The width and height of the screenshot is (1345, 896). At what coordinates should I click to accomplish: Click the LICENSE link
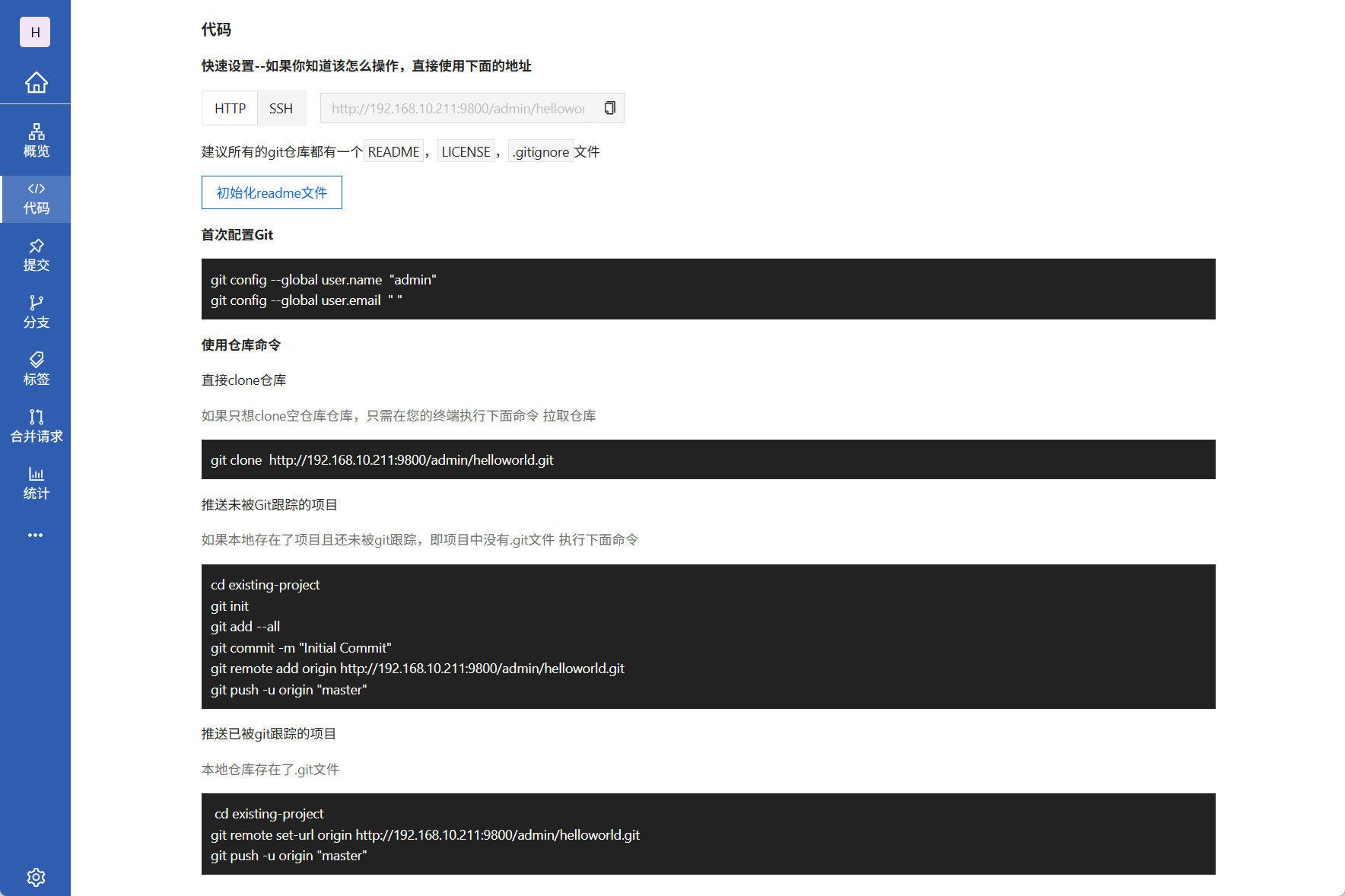466,151
